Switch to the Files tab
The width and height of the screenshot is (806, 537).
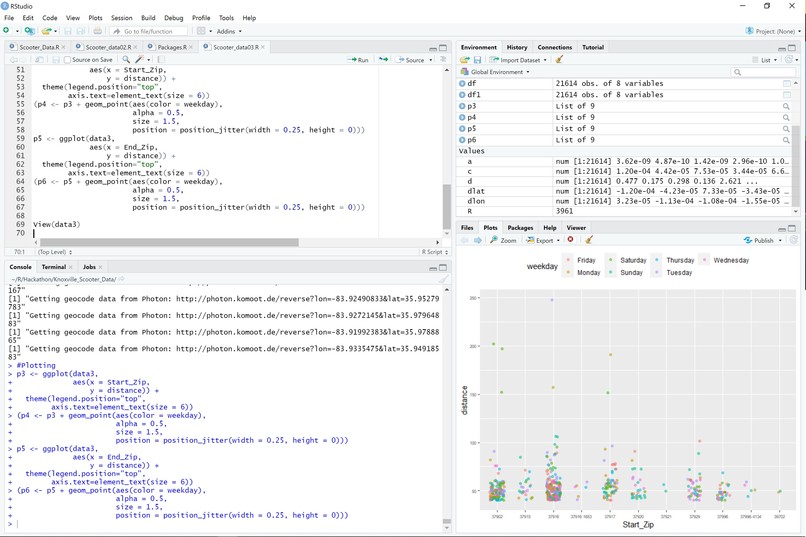pyautogui.click(x=467, y=227)
